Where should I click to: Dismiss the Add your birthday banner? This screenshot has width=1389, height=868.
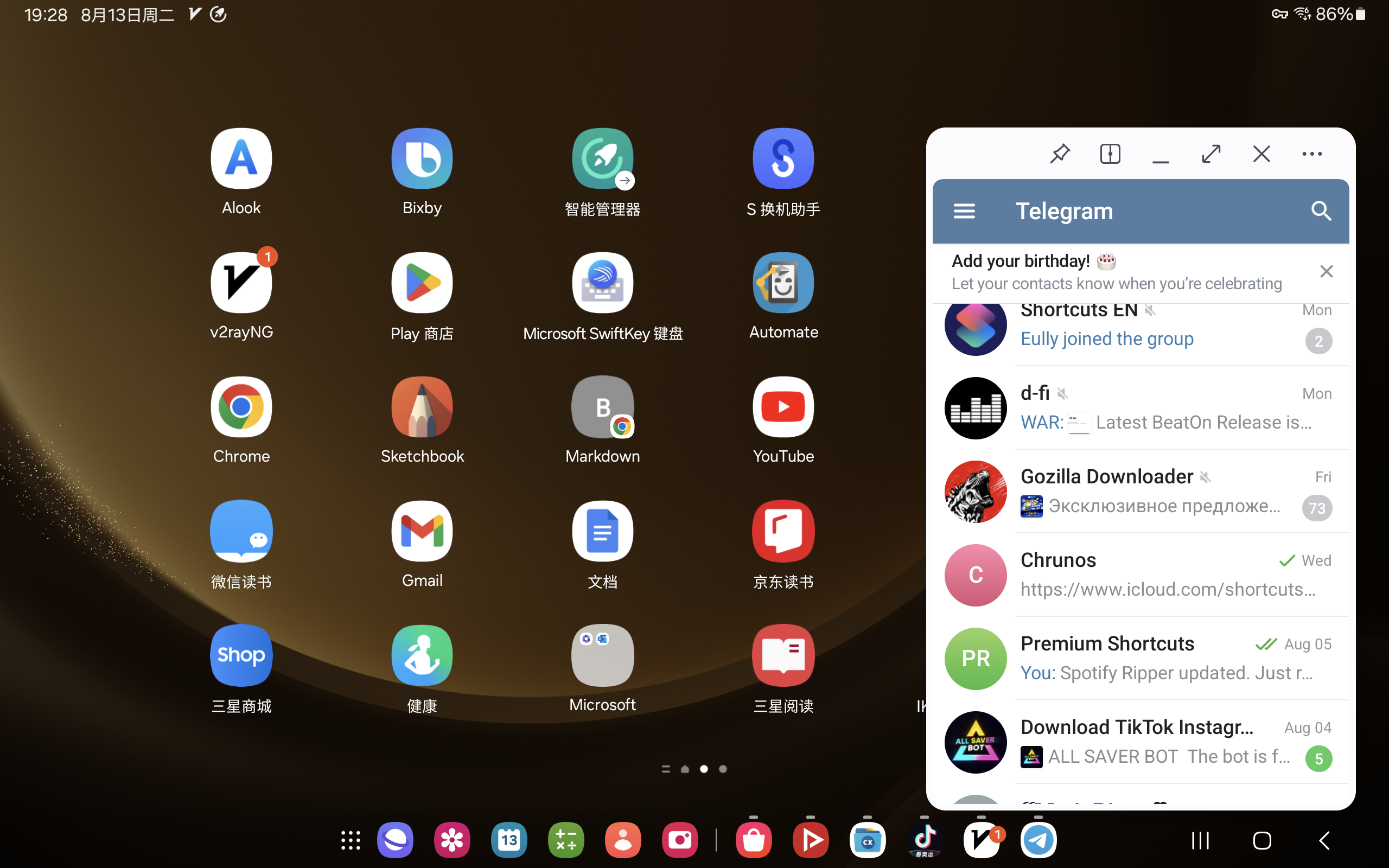[x=1327, y=271]
